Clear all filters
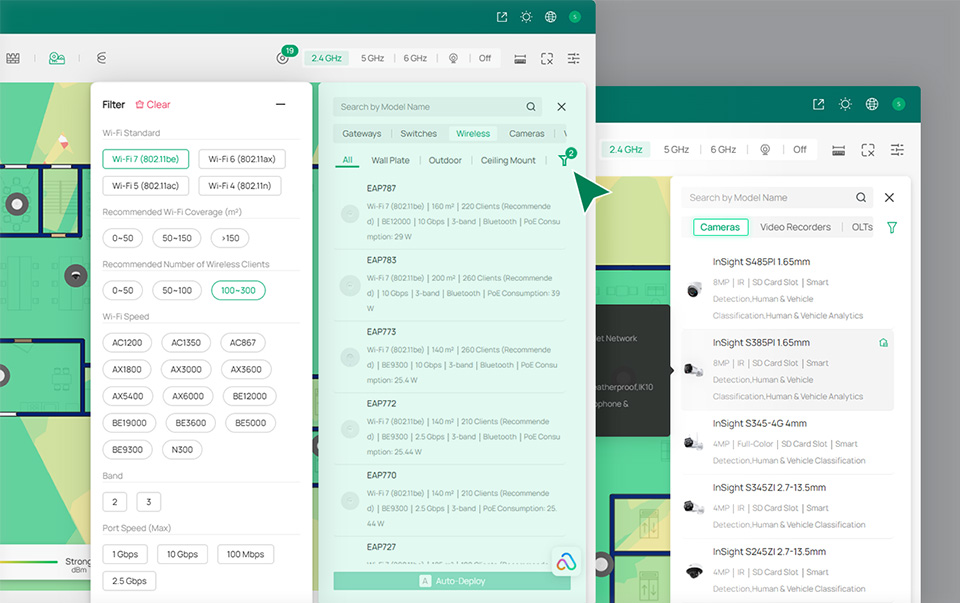Screen dimensions: 960x603 152,105
